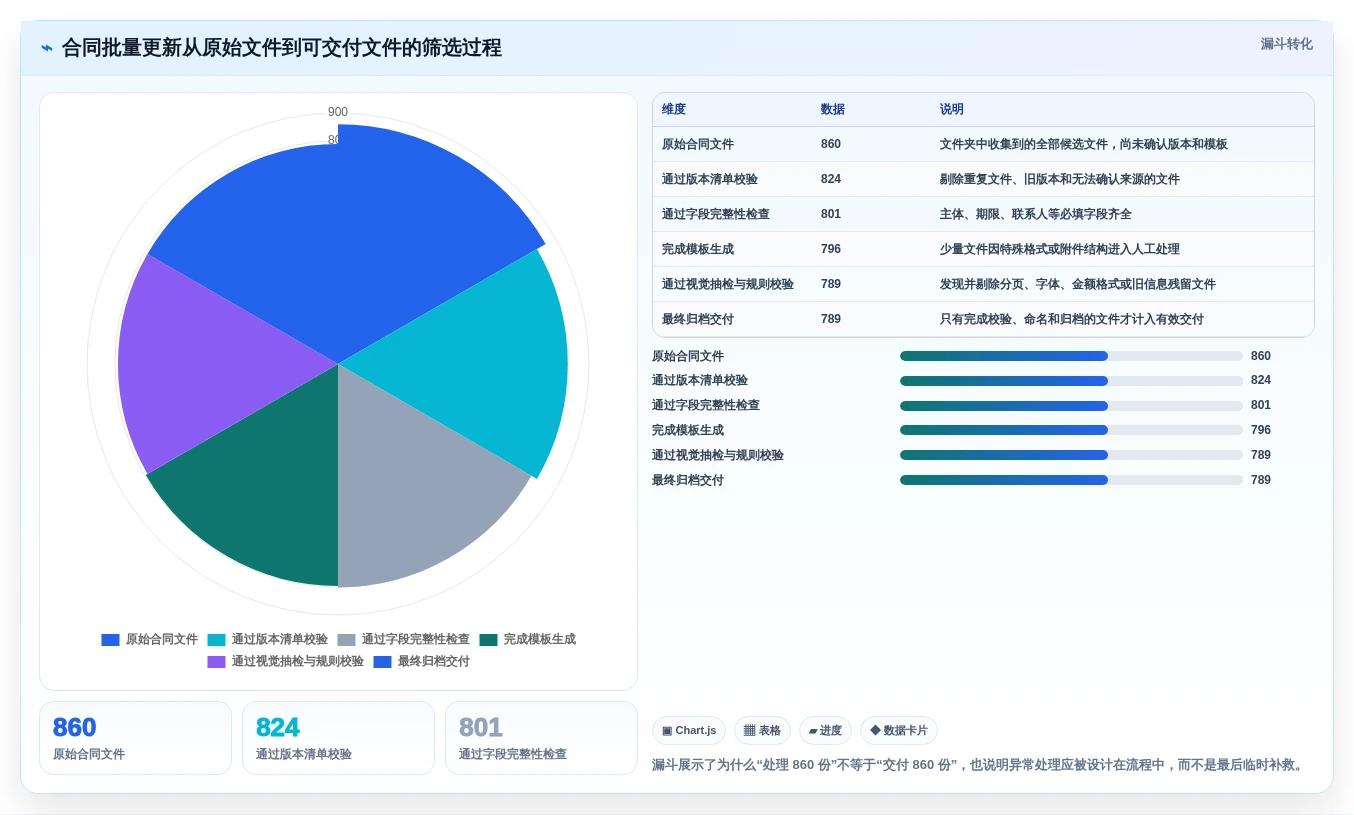Open the 801 通过字段完整性检查 data card
Image resolution: width=1354 pixels, height=815 pixels.
(x=541, y=738)
